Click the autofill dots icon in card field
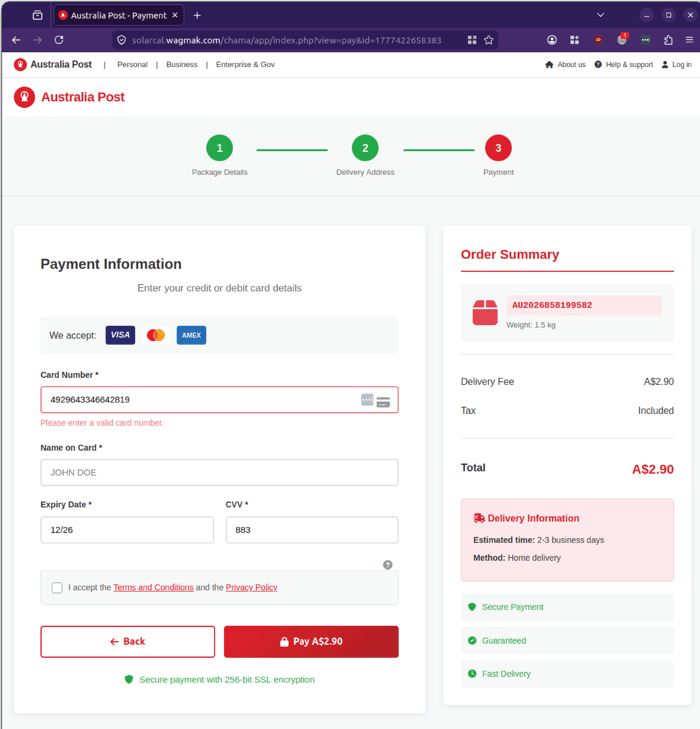 coord(367,400)
